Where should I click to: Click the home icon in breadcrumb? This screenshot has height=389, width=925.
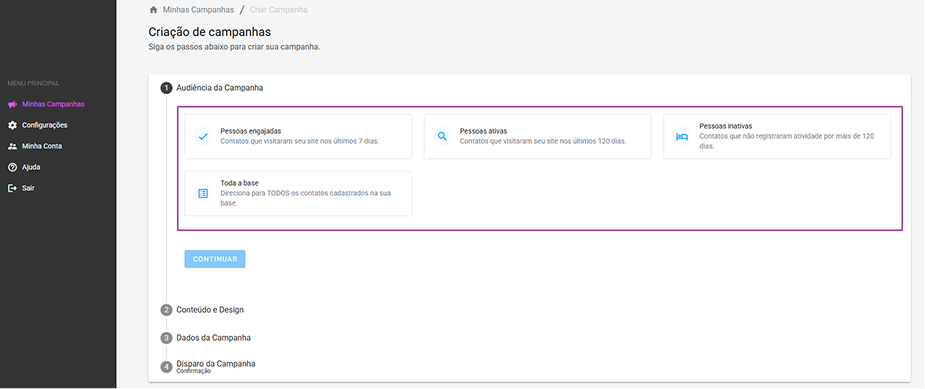coord(153,10)
